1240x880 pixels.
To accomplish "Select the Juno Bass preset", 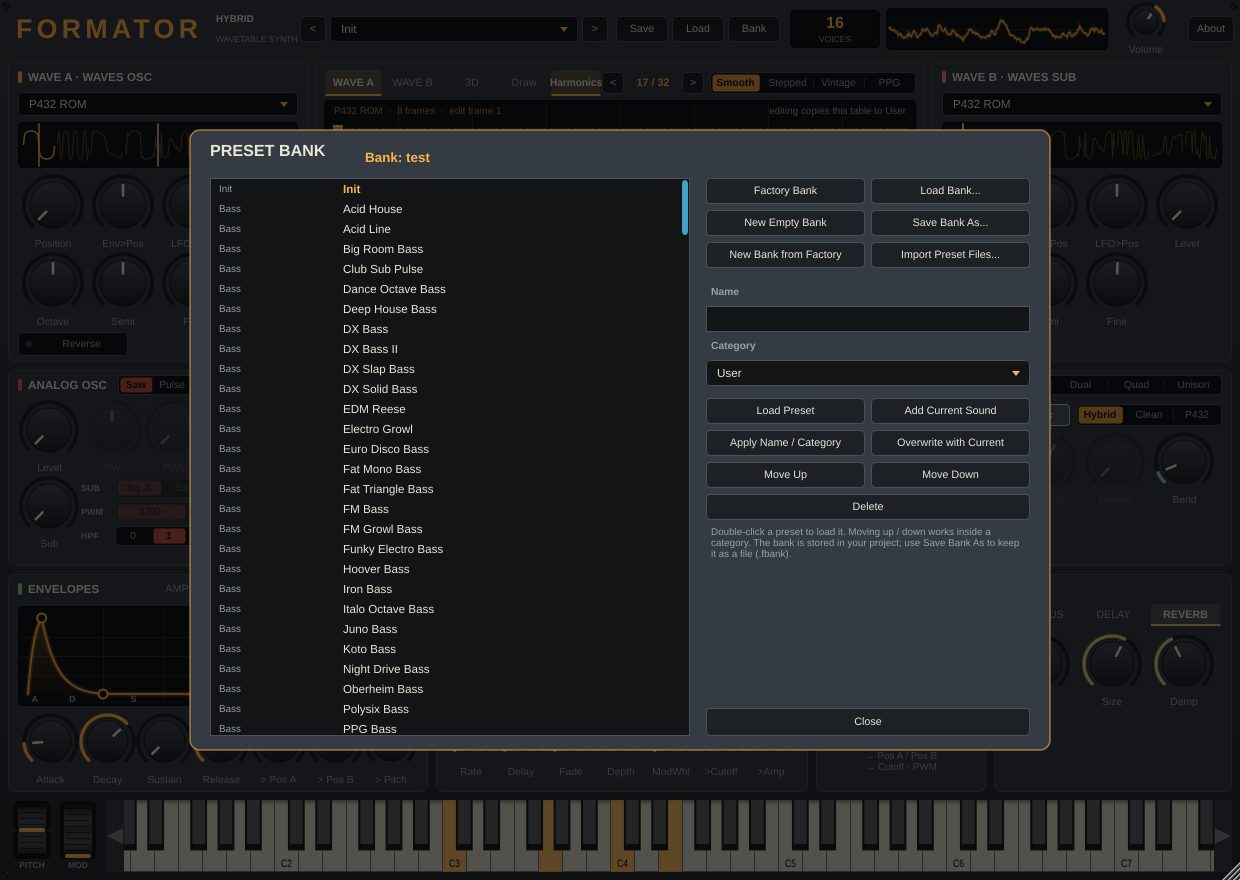I will [446, 629].
